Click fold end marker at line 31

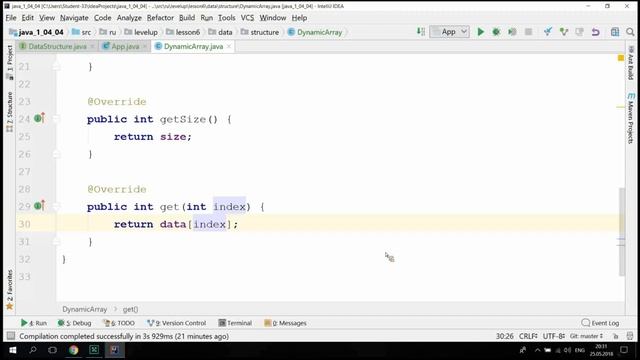point(56,242)
